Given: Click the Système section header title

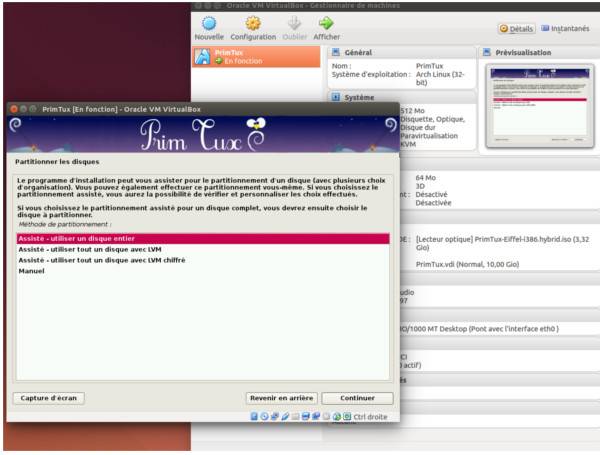Looking at the screenshot, I should click(x=359, y=97).
